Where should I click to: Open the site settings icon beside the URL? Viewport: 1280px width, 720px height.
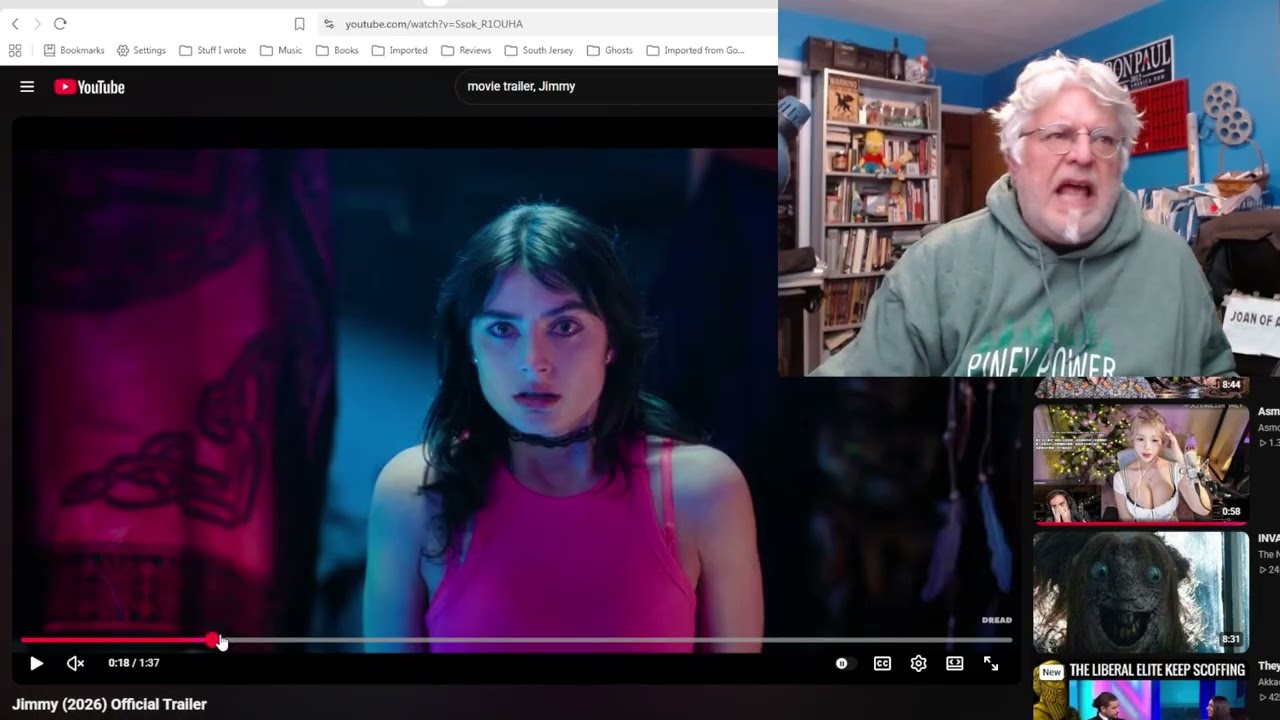point(328,24)
